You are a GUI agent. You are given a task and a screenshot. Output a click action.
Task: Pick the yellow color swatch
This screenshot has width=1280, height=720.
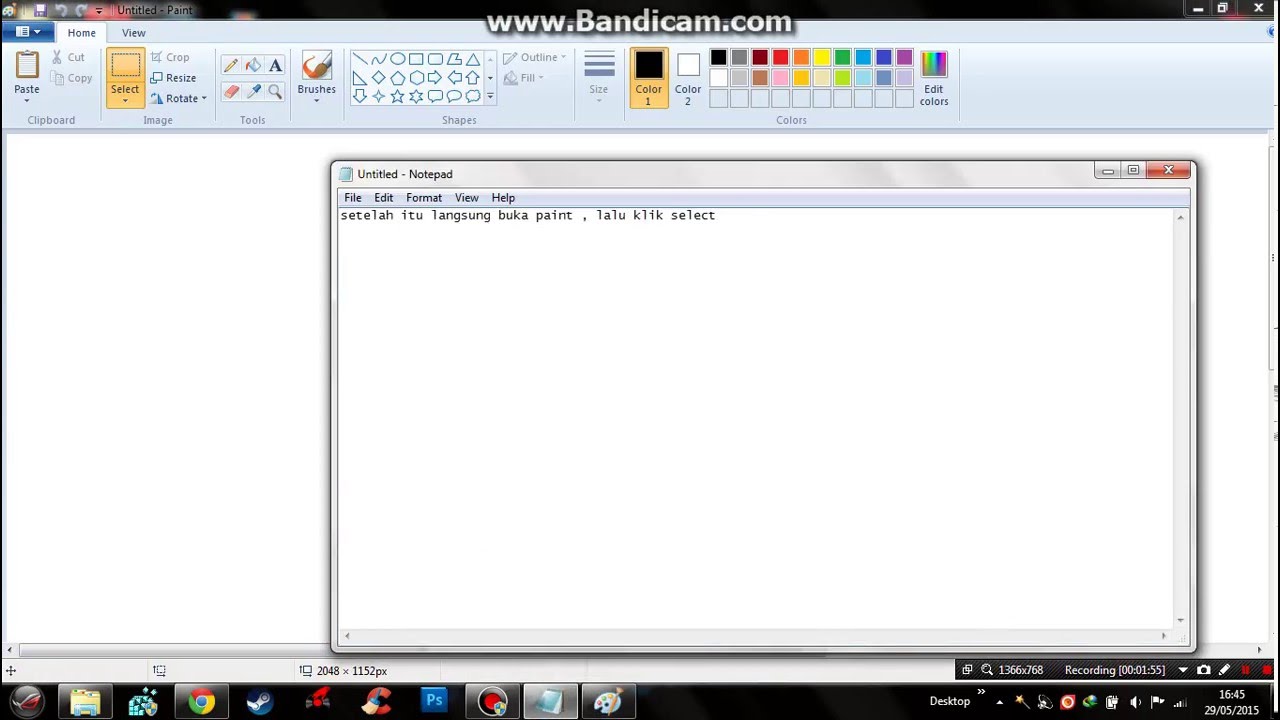tap(822, 58)
